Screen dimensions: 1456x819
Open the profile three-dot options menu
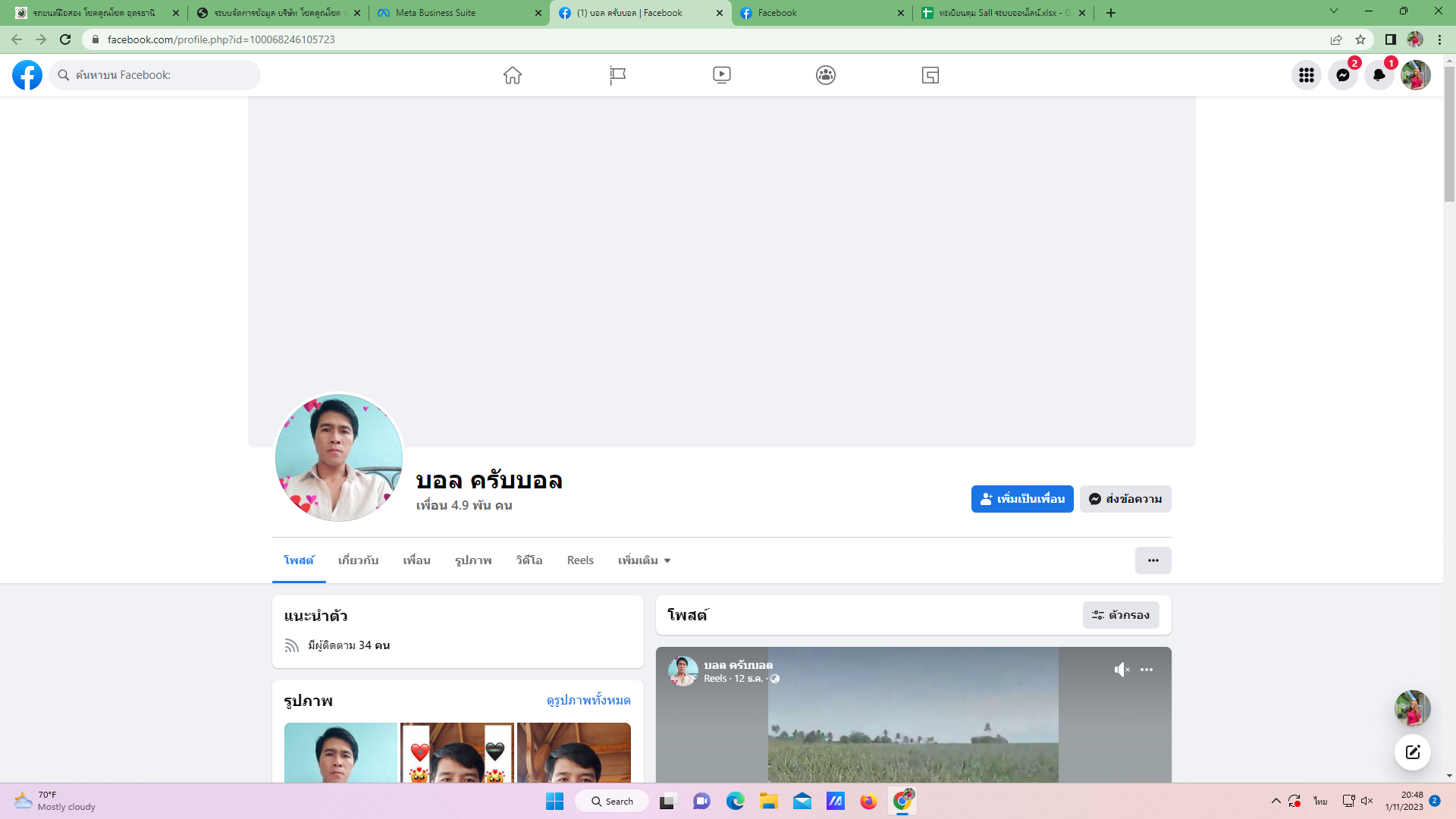tap(1153, 560)
